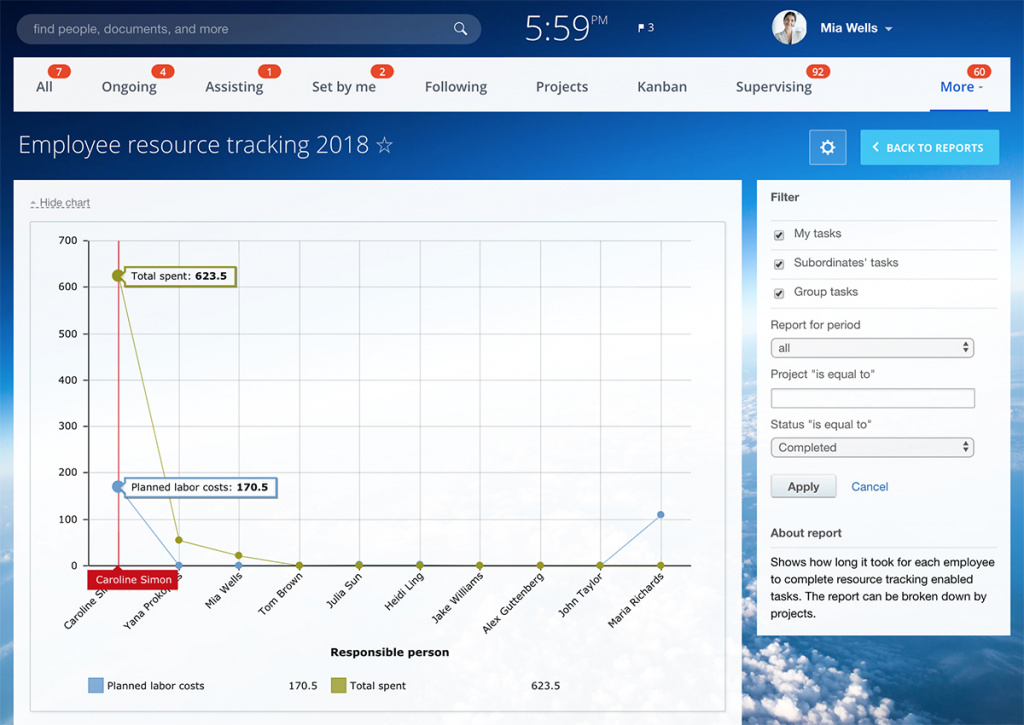Click the flag notifications icon

coord(641,28)
